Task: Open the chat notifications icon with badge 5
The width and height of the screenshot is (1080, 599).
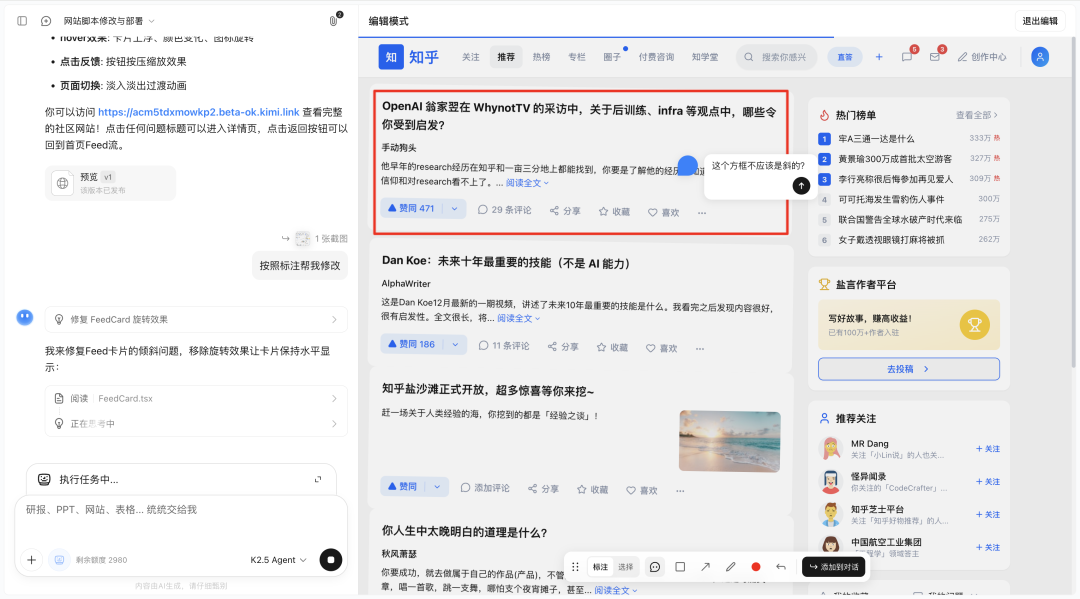Action: [907, 57]
